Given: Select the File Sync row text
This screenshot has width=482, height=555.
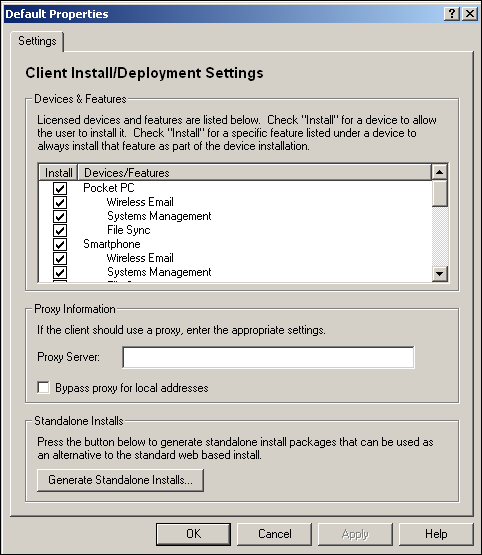Looking at the screenshot, I should coord(128,230).
